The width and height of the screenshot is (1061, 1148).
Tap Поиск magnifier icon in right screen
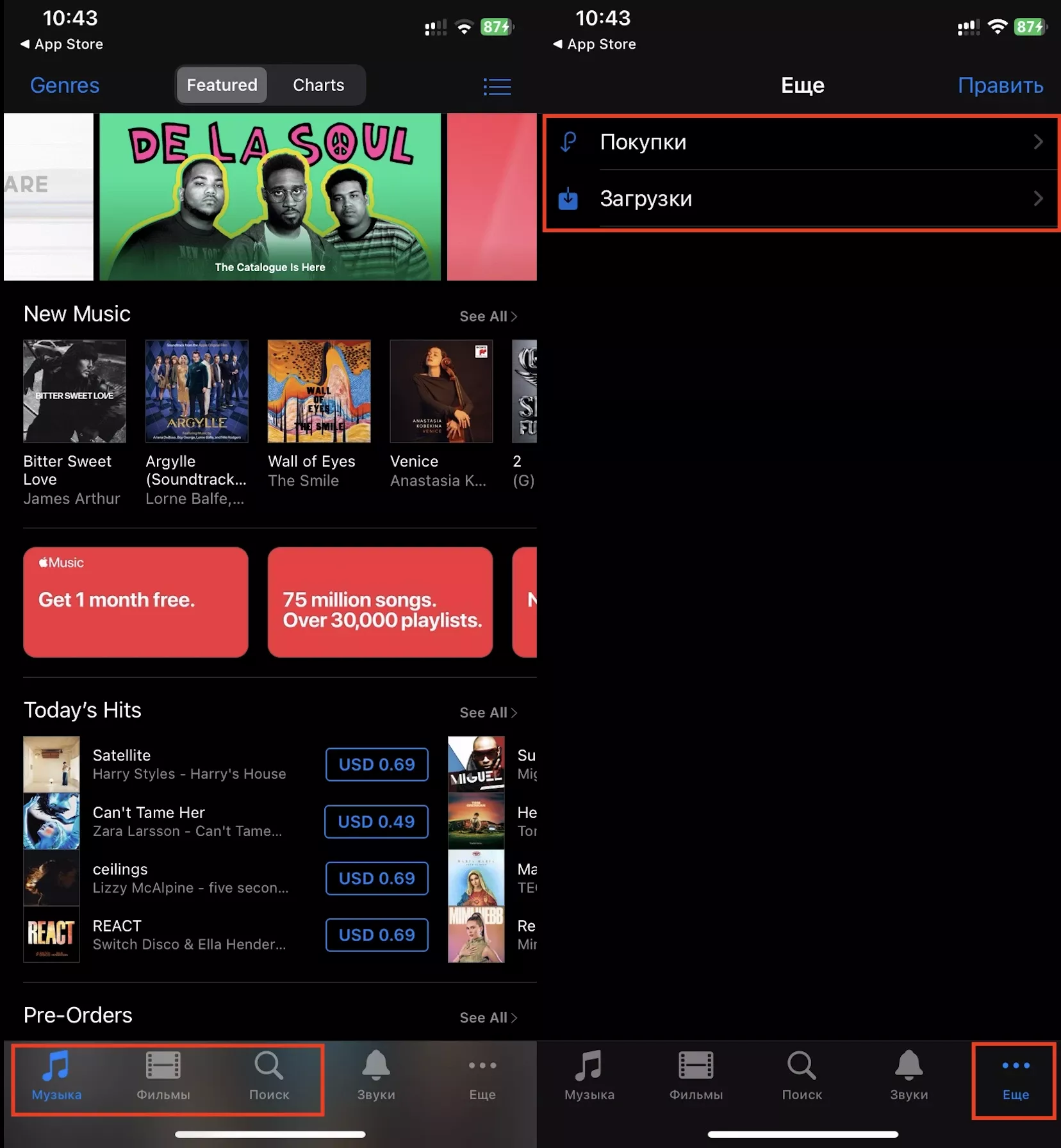802,1065
